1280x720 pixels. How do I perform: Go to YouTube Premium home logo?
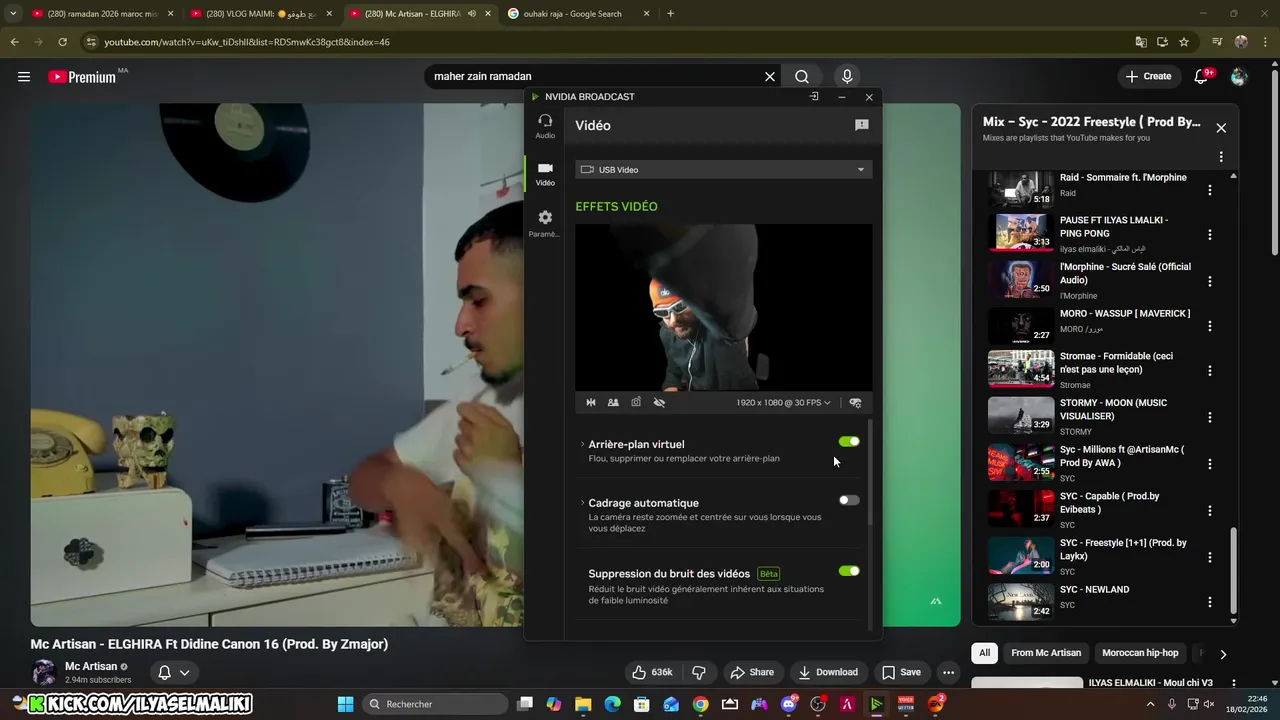[x=82, y=77]
